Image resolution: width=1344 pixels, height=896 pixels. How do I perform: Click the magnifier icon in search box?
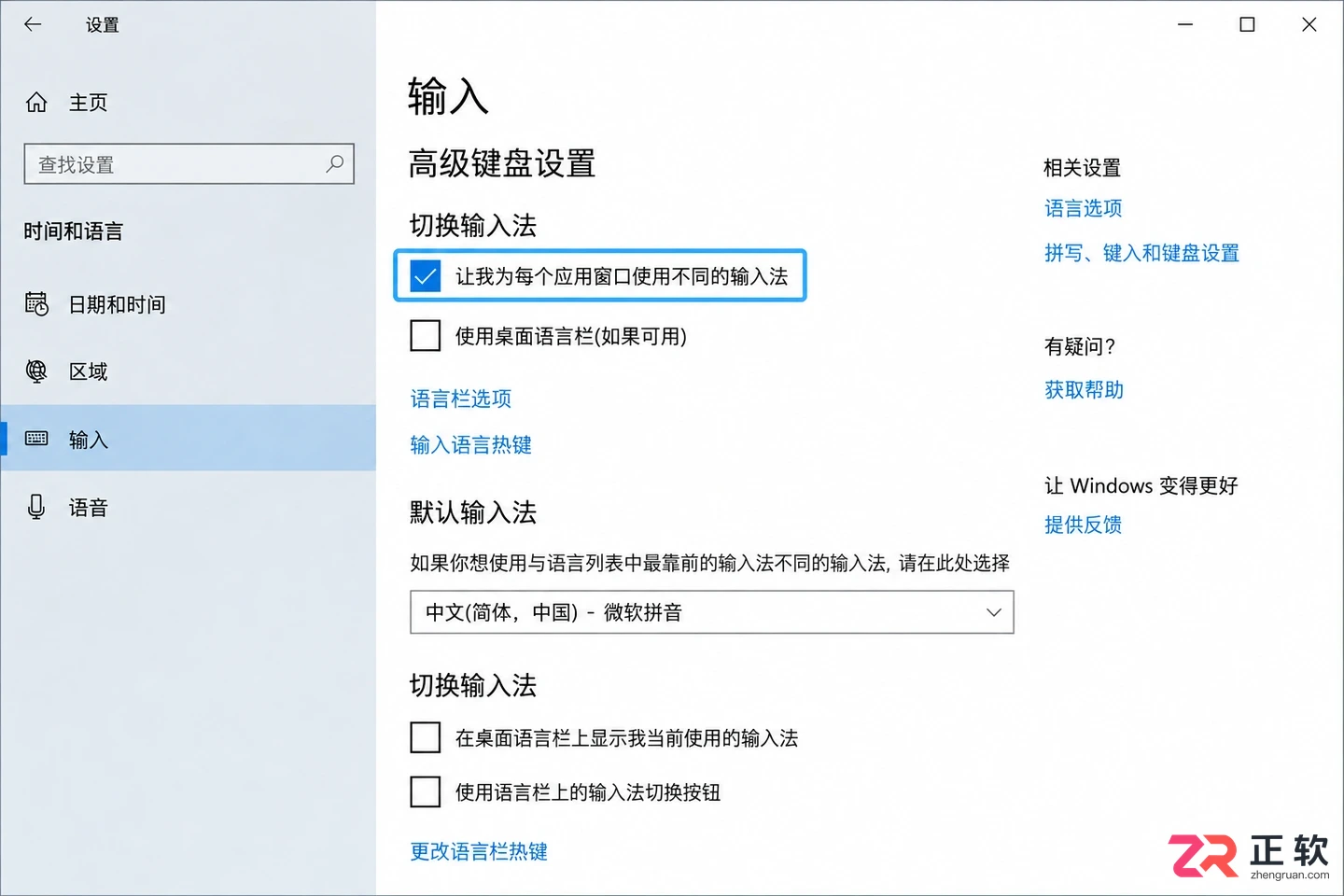[334, 163]
